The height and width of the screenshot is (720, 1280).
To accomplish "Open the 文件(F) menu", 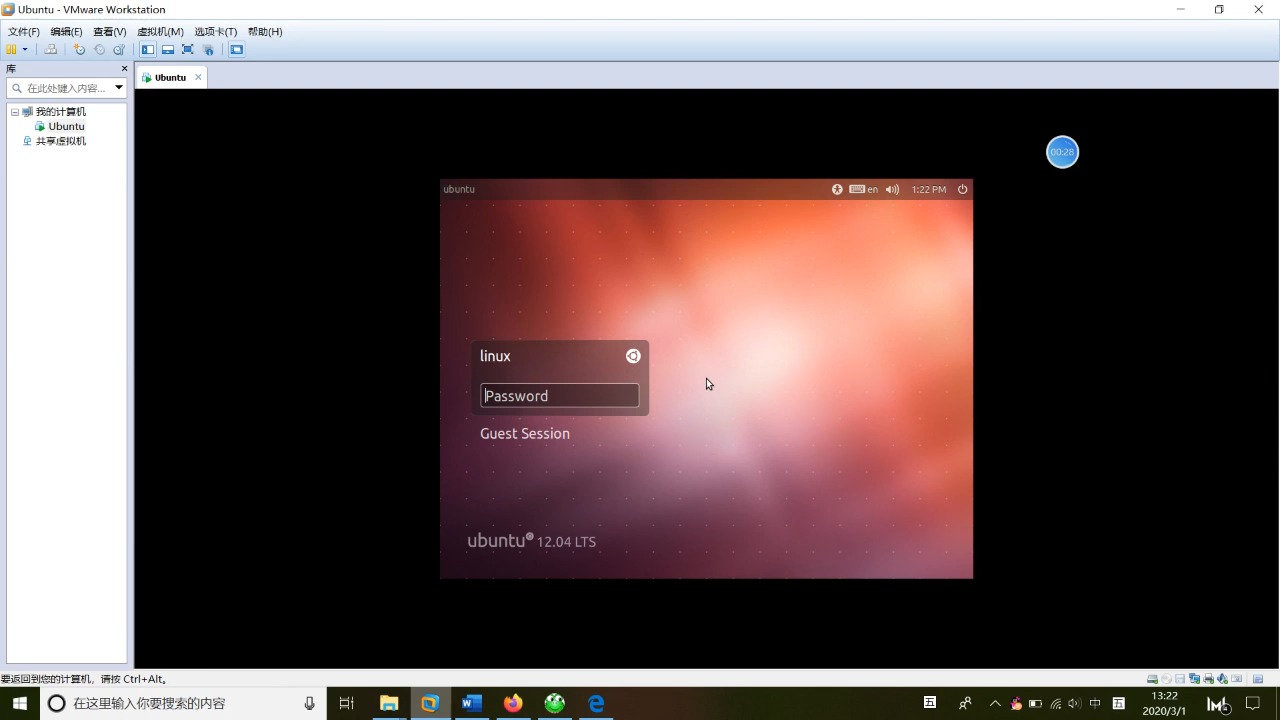I will tap(24, 31).
